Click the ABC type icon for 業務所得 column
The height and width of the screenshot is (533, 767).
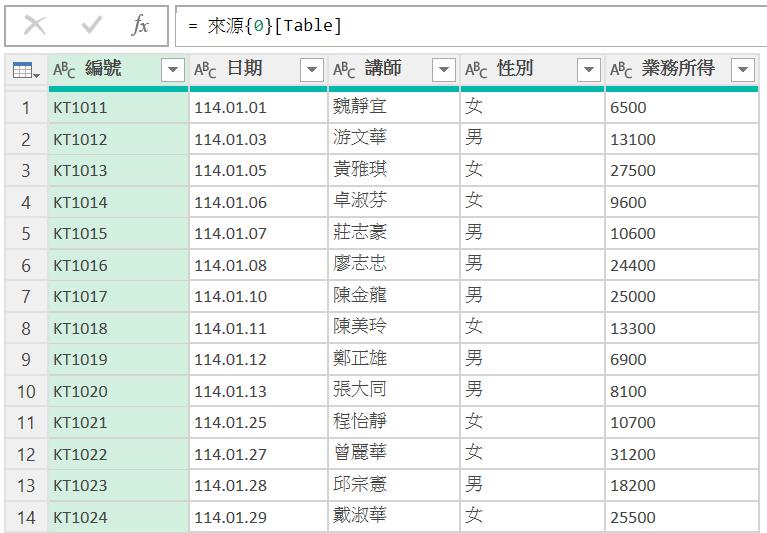pyautogui.click(x=621, y=69)
